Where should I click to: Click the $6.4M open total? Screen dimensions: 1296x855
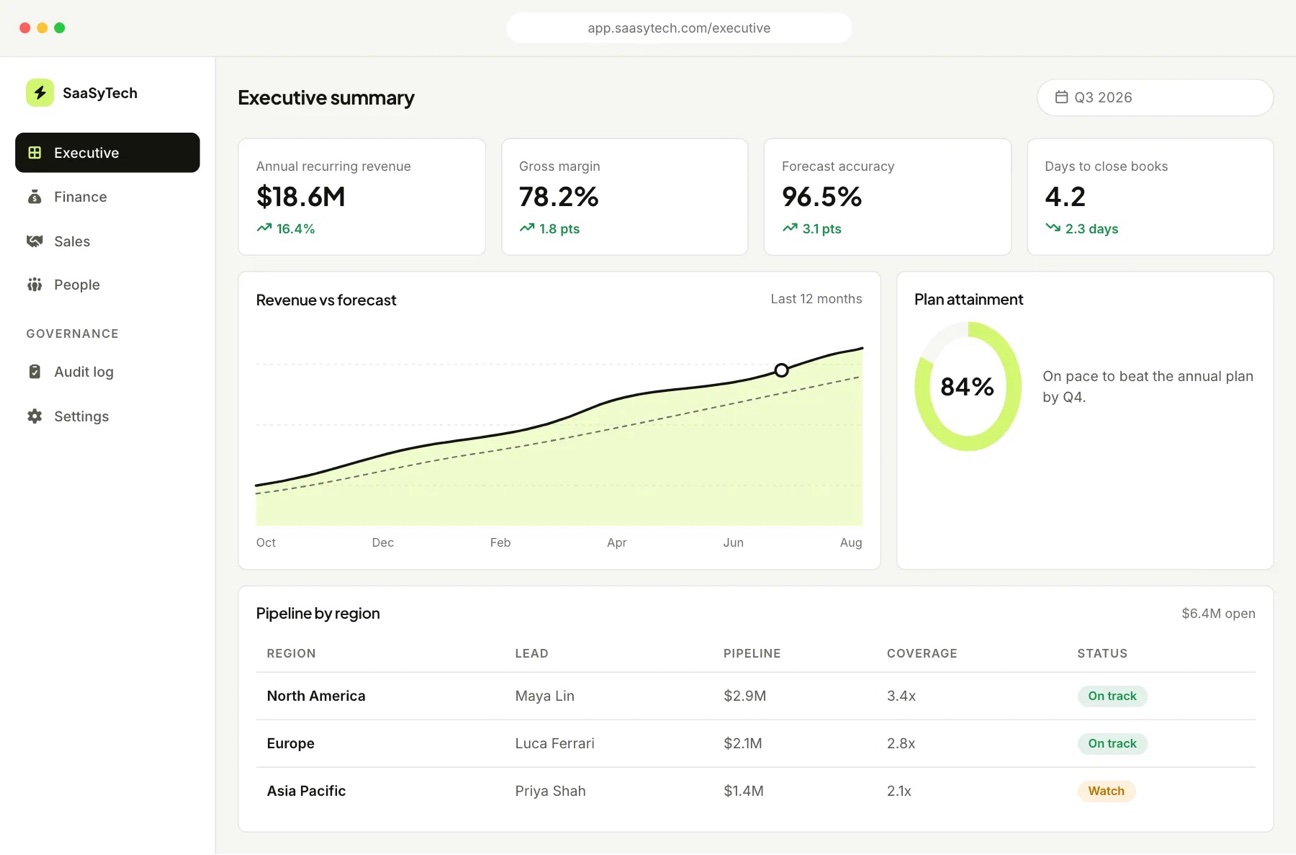1218,614
